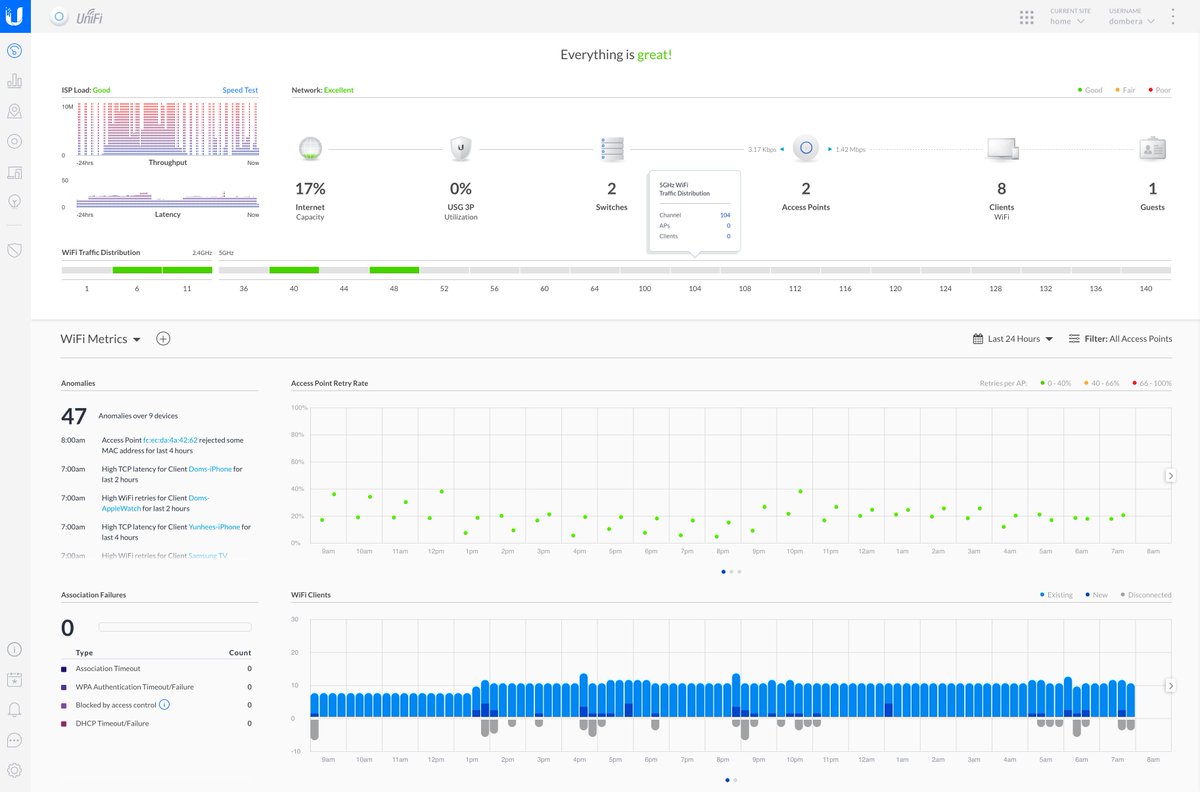Open the info circle icon in sidebar
This screenshot has height=792, width=1200.
tap(14, 649)
